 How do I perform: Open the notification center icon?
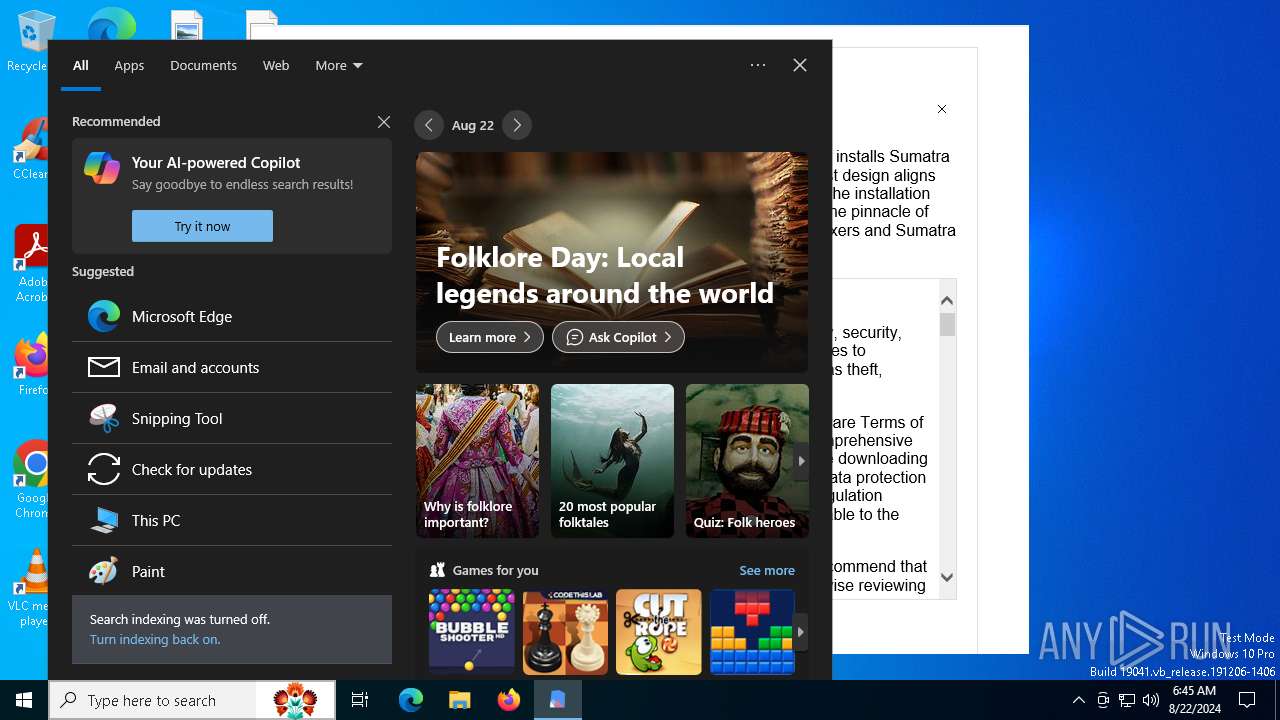point(1247,700)
